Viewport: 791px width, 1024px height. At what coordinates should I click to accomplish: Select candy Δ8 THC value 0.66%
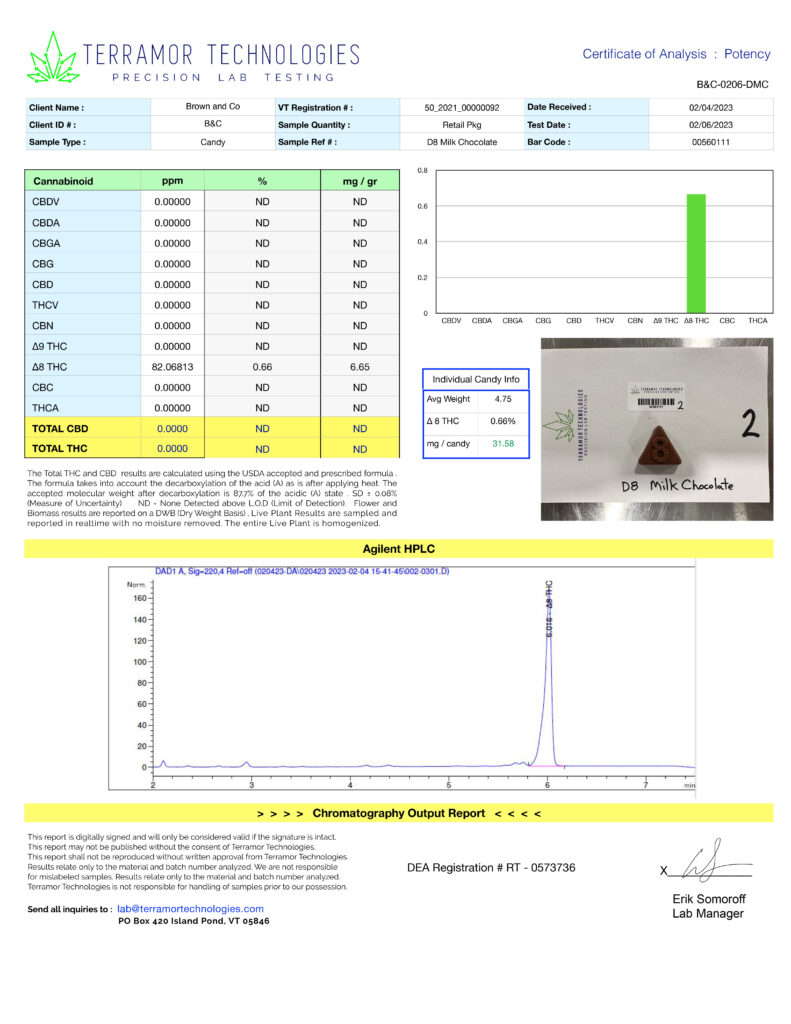(503, 421)
